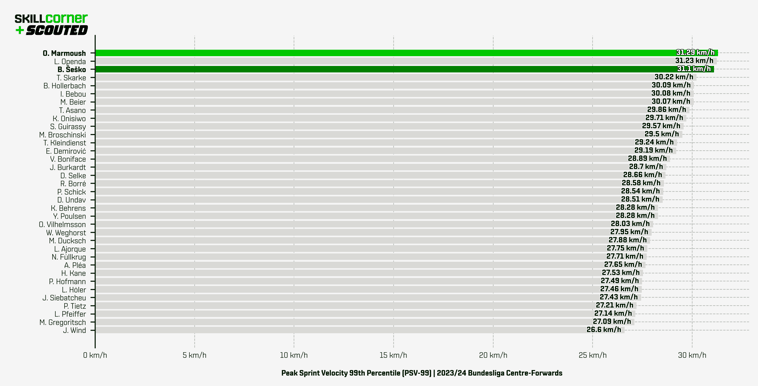Select the 0 km/h axis tick label
758x386 pixels.
(x=95, y=356)
